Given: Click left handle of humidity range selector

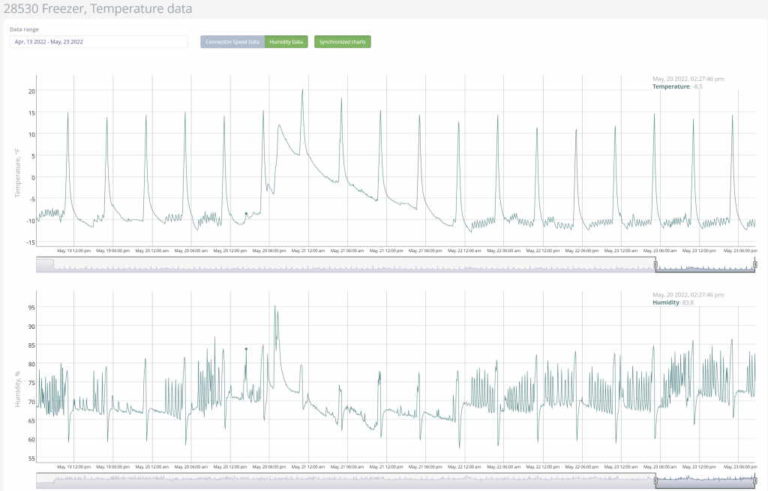Looking at the screenshot, I should click(x=655, y=480).
